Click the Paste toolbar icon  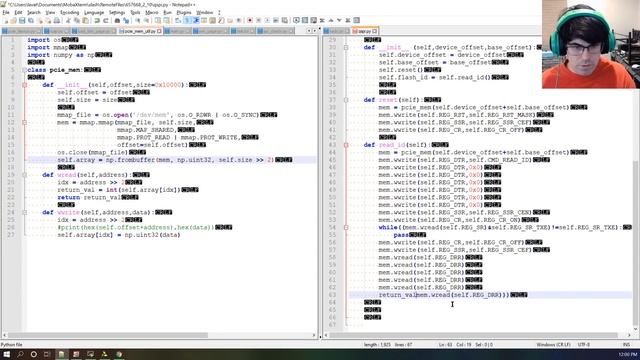[85, 20]
